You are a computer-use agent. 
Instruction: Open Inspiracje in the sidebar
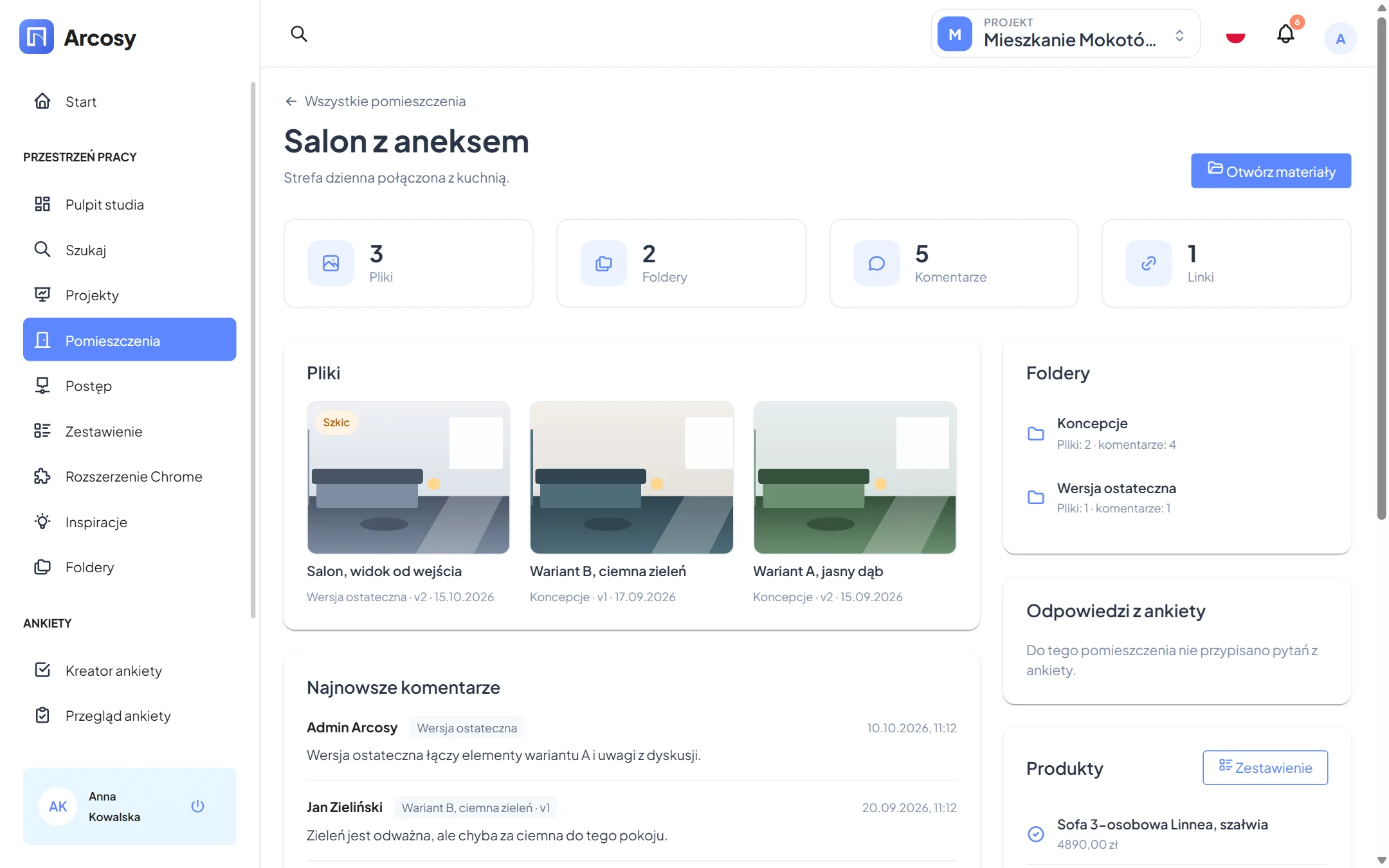(x=129, y=521)
